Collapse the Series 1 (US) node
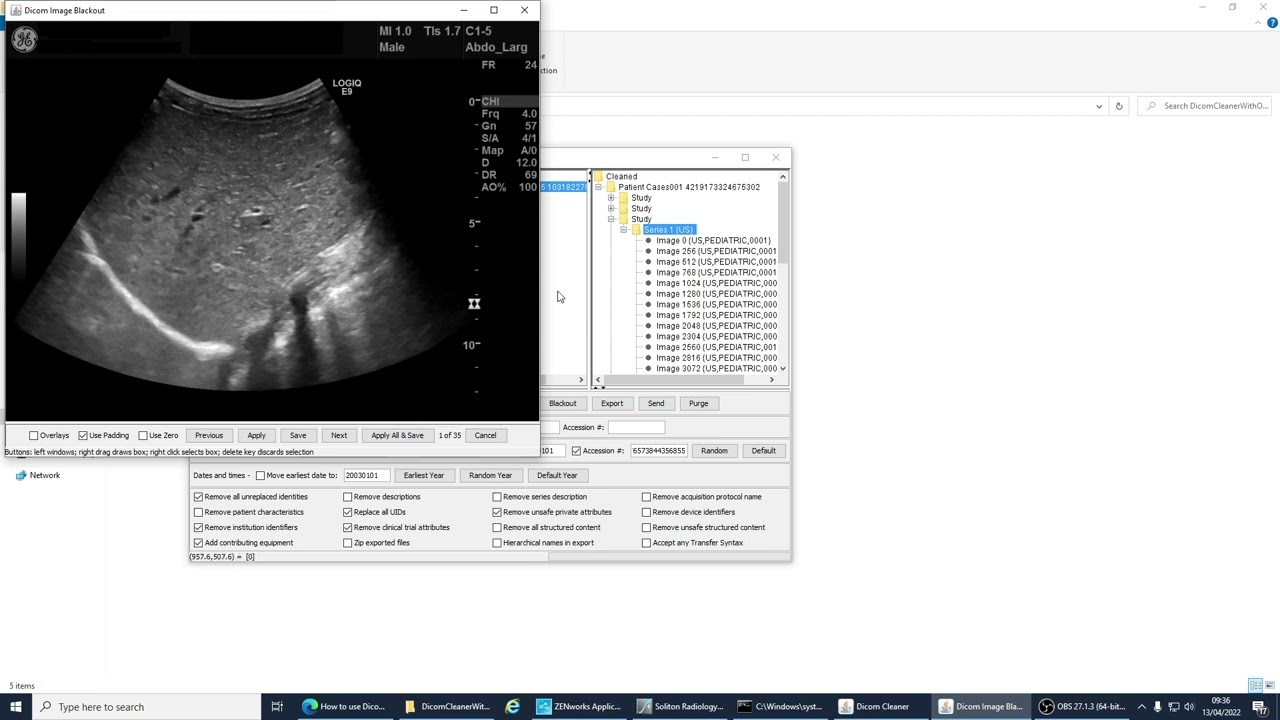The width and height of the screenshot is (1280, 720). pyautogui.click(x=623, y=230)
